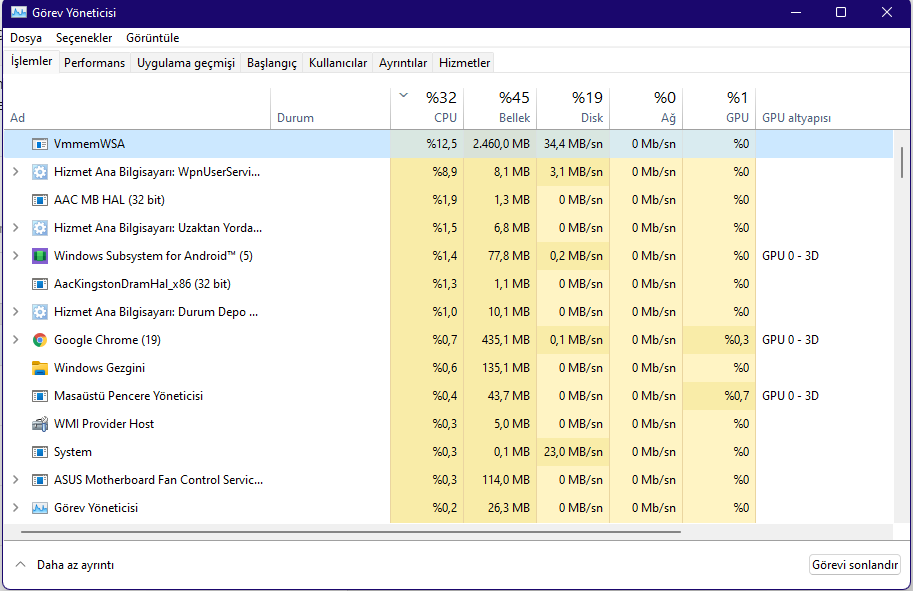Click GPU 0 - 3D in Chrome row
913x591 pixels.
click(790, 339)
